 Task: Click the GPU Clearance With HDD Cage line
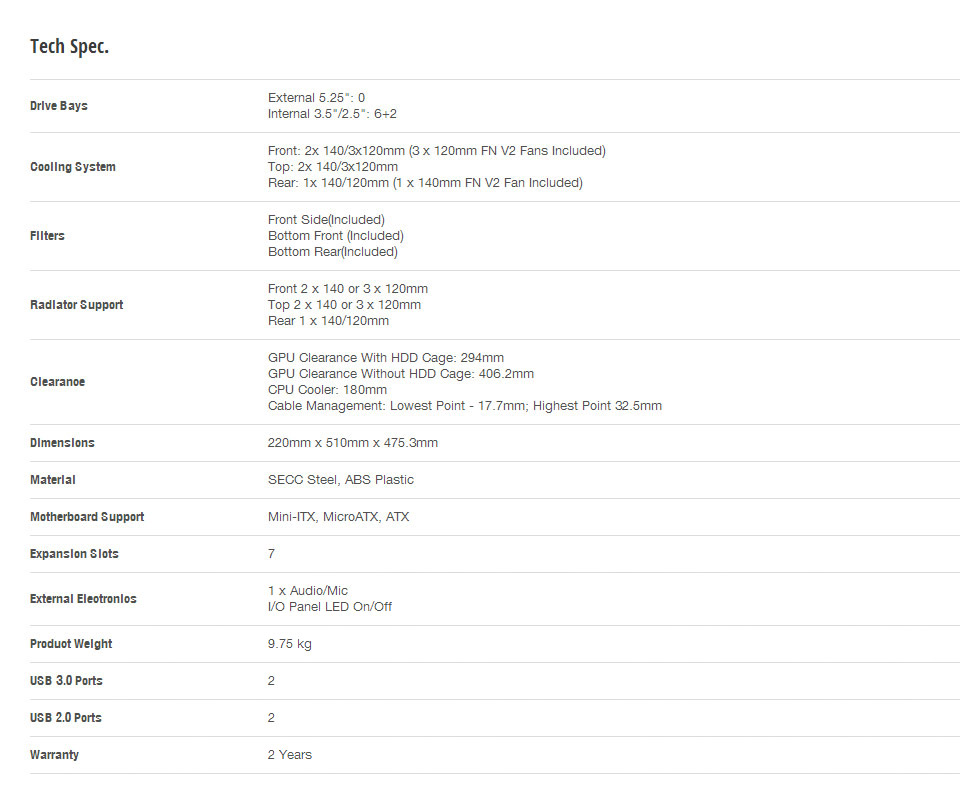(x=386, y=358)
